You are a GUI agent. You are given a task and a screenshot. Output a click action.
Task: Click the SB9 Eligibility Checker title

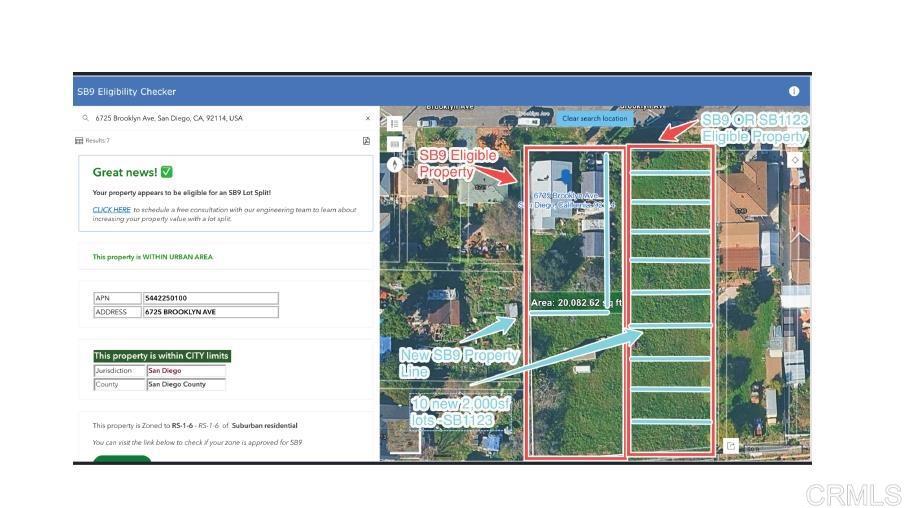pyautogui.click(x=127, y=92)
